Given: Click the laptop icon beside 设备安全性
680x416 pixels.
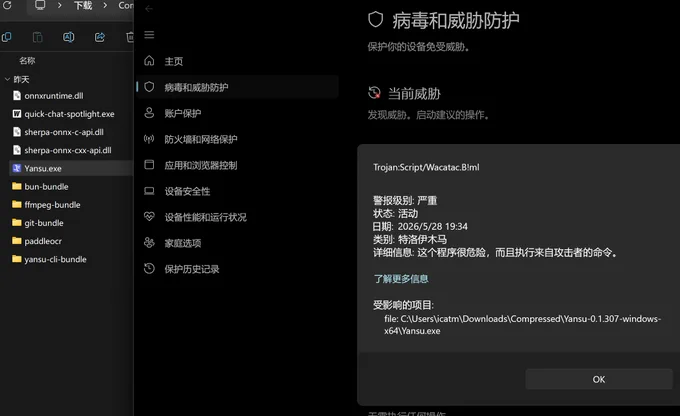Looking at the screenshot, I should click(149, 191).
